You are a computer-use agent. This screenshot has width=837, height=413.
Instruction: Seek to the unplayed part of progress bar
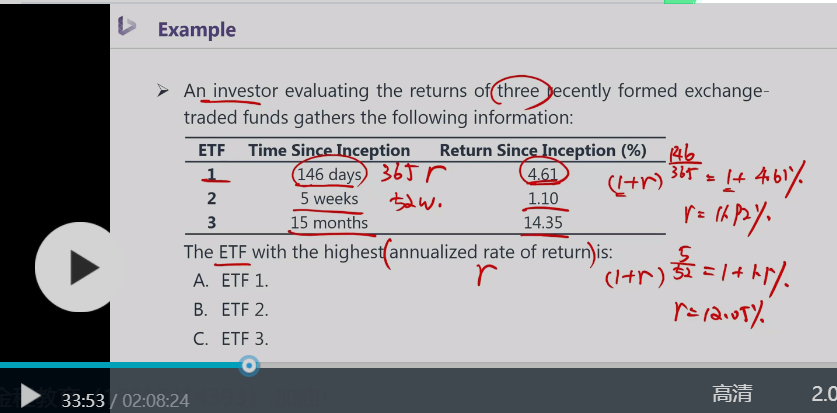click(540, 365)
